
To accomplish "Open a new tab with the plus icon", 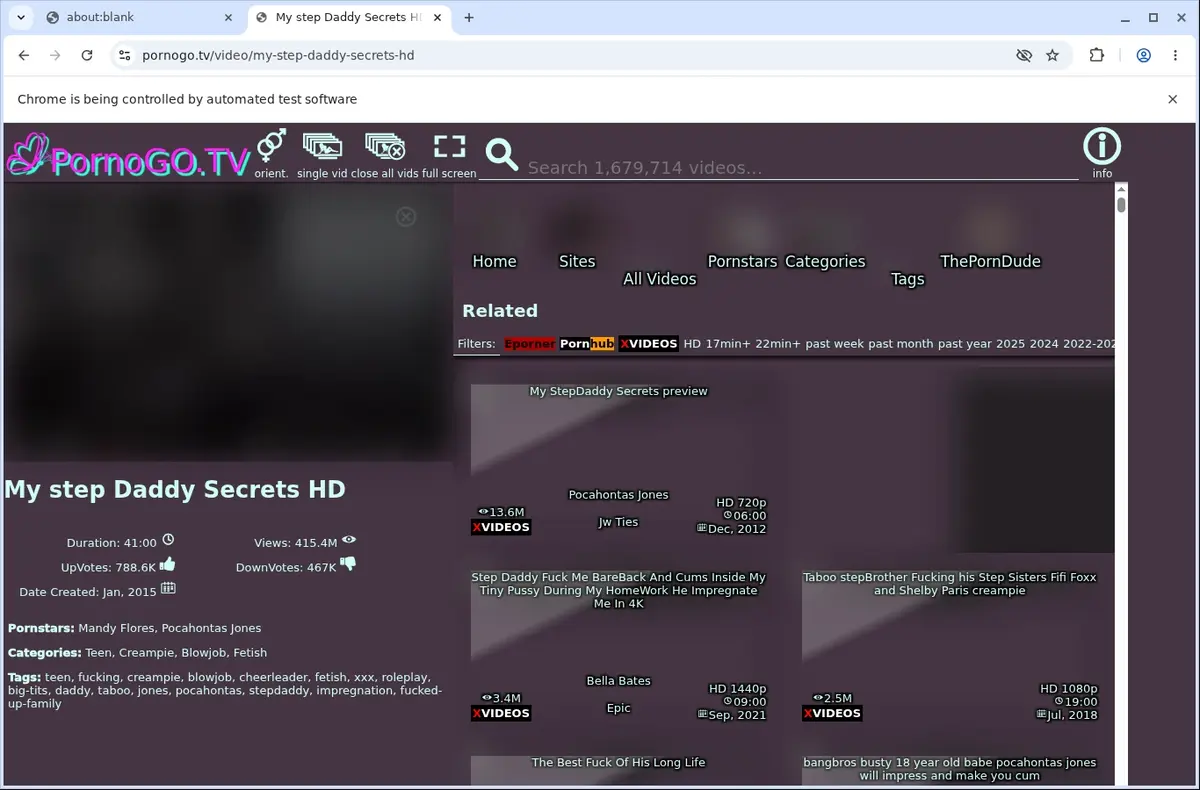I will click(x=469, y=17).
